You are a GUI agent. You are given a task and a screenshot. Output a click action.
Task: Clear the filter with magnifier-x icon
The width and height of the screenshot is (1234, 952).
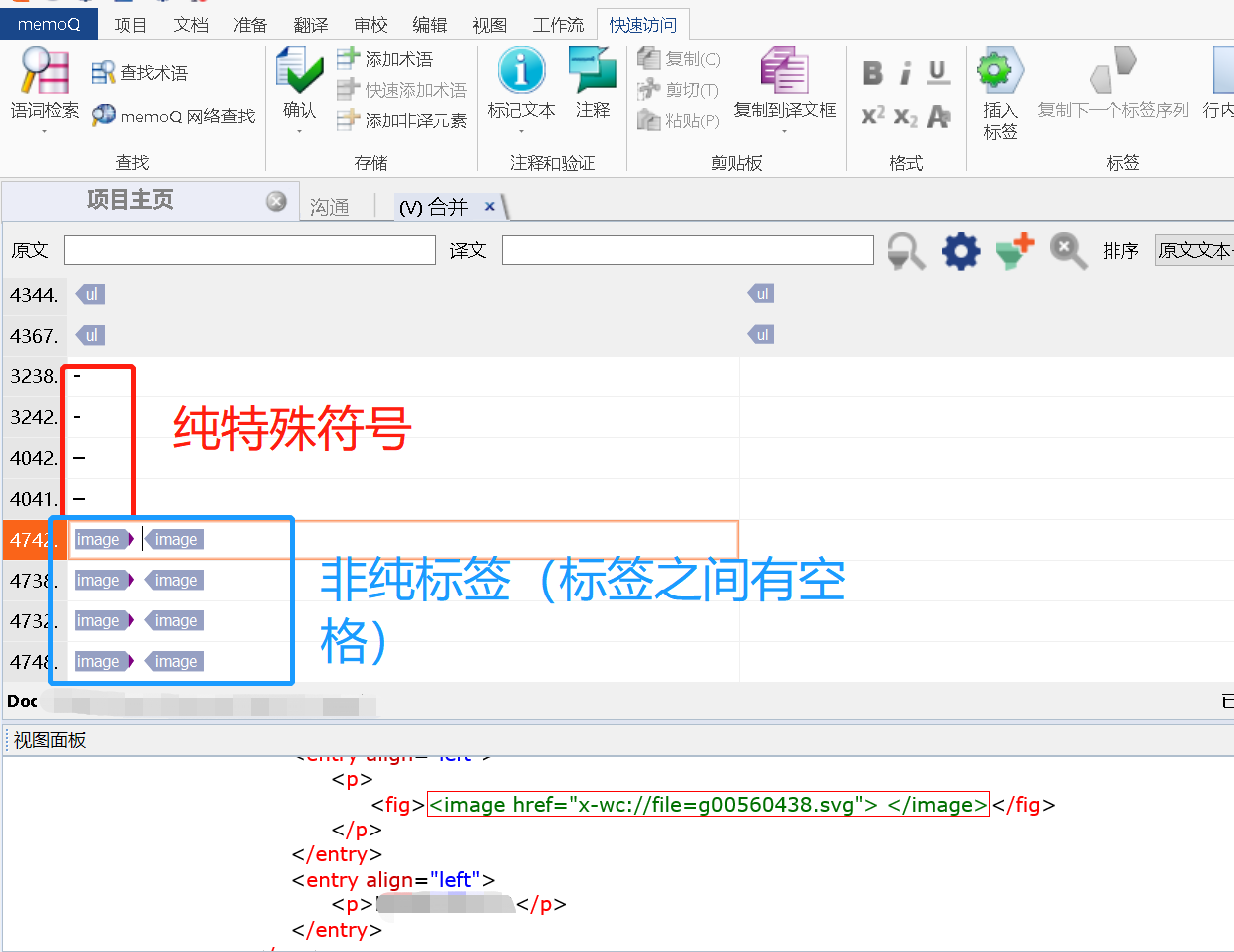[x=1068, y=251]
